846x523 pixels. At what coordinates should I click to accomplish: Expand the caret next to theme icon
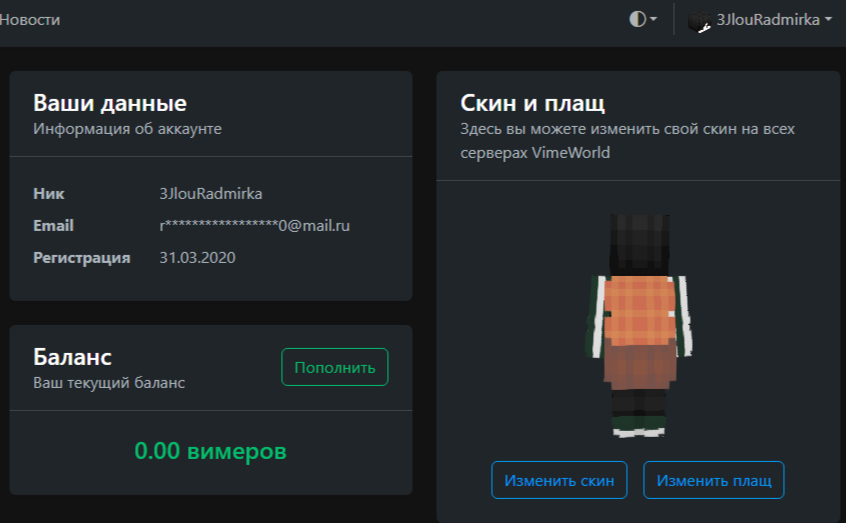click(653, 19)
